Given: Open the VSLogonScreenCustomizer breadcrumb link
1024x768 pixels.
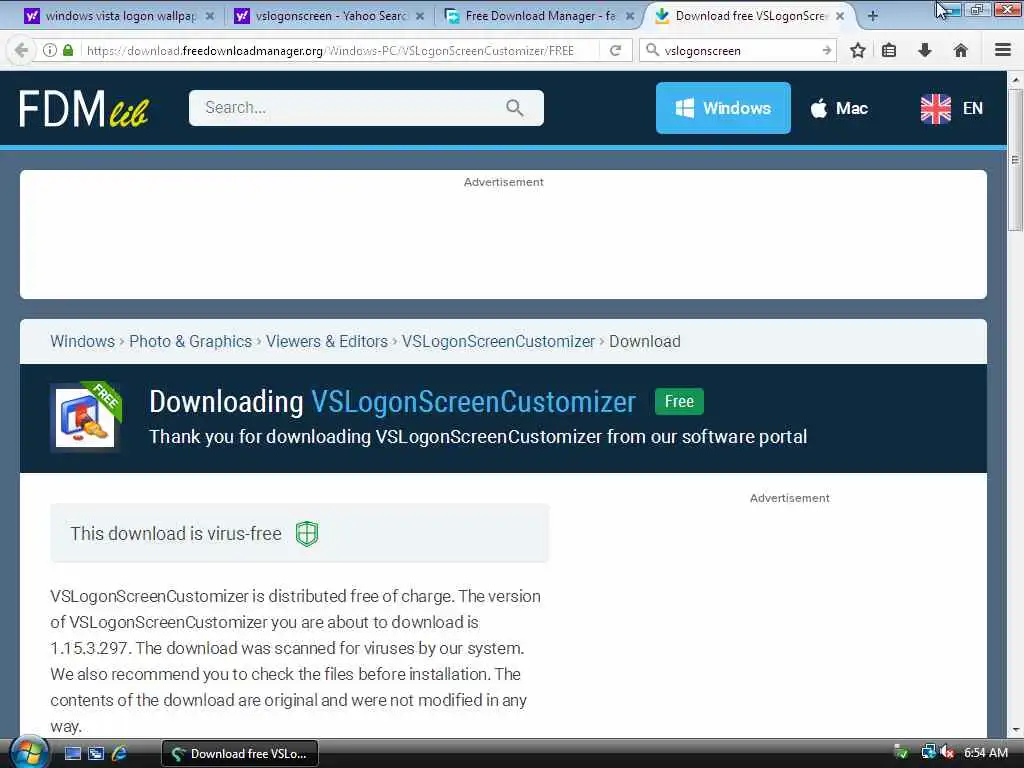Looking at the screenshot, I should [x=498, y=342].
